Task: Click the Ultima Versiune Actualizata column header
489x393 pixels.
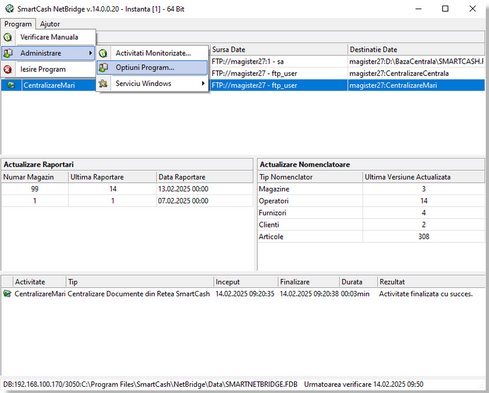Action: [x=424, y=177]
